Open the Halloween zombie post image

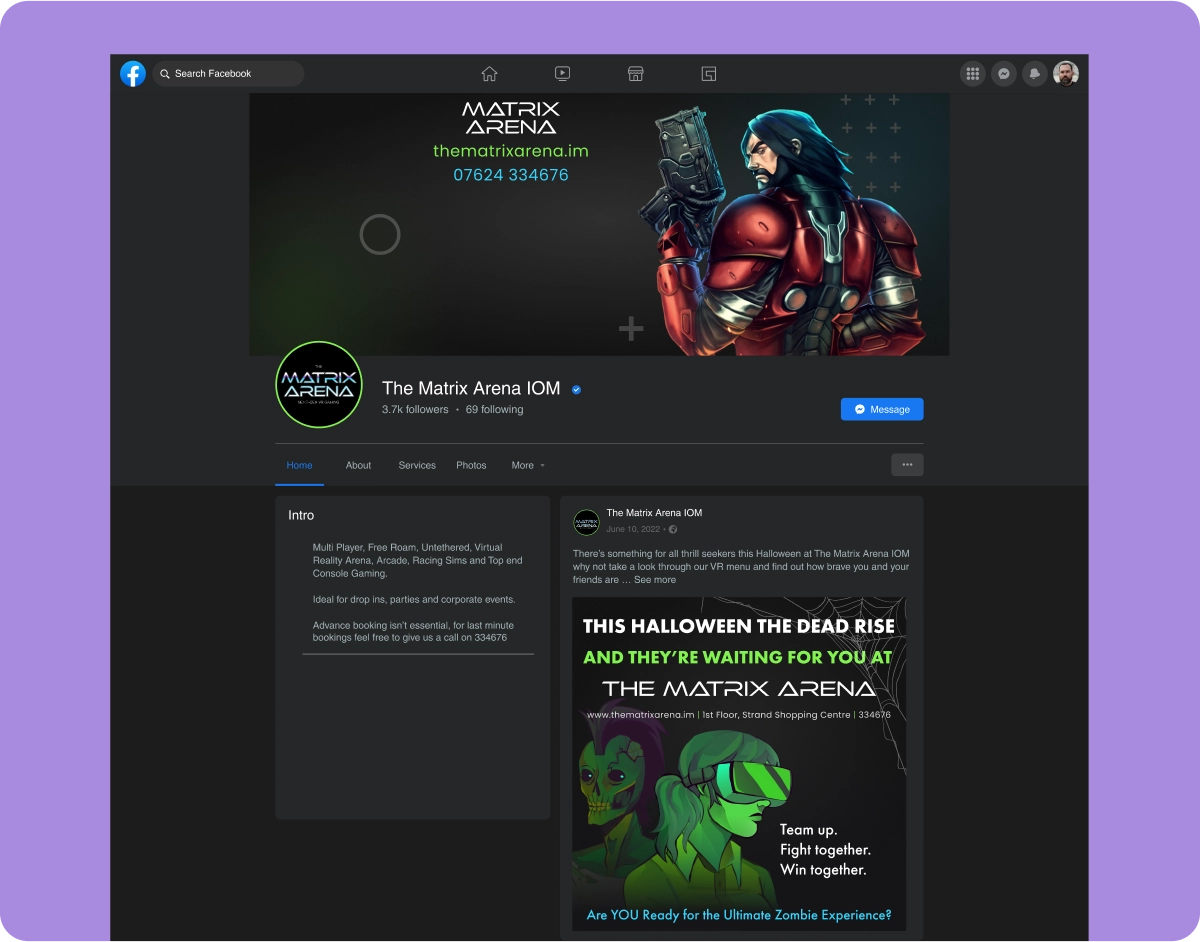(x=739, y=764)
